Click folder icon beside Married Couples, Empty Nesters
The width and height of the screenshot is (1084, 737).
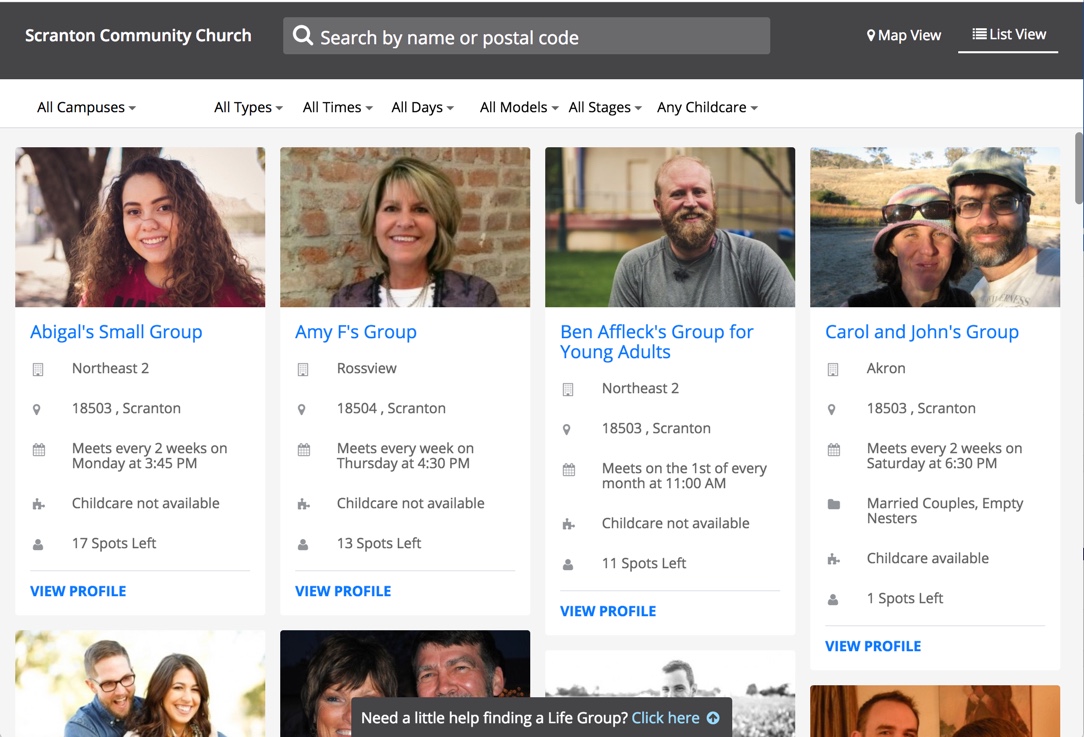coord(834,504)
